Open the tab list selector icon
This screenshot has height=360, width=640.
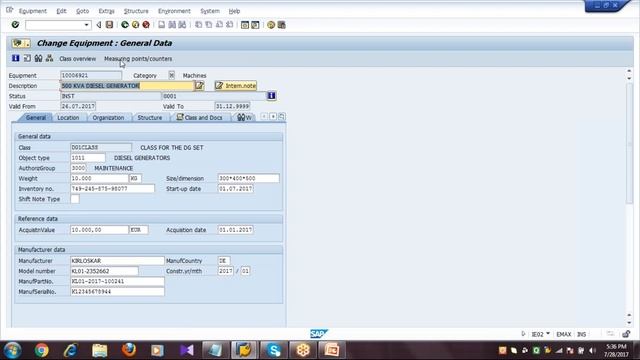click(x=282, y=117)
